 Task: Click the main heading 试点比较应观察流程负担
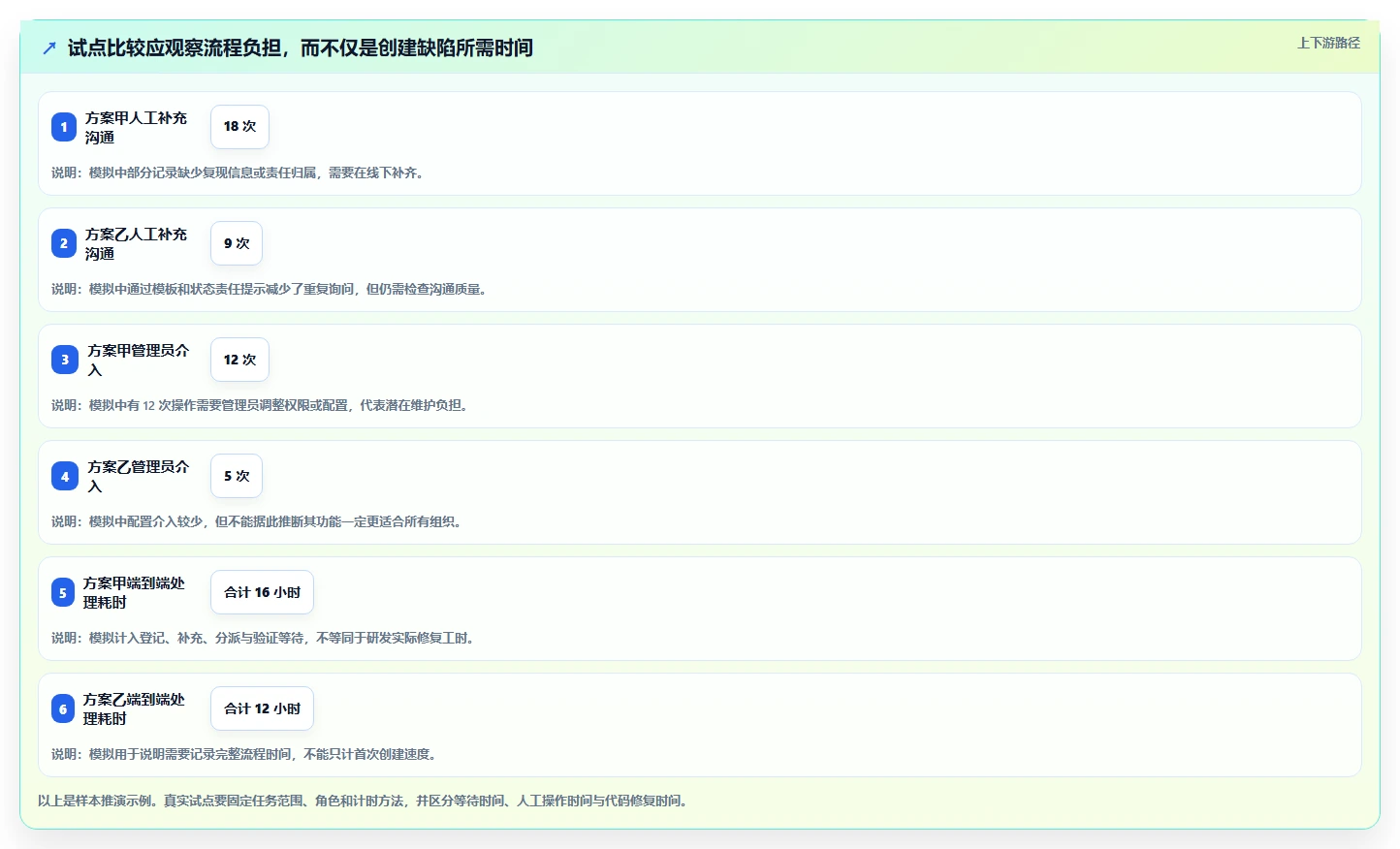(301, 47)
